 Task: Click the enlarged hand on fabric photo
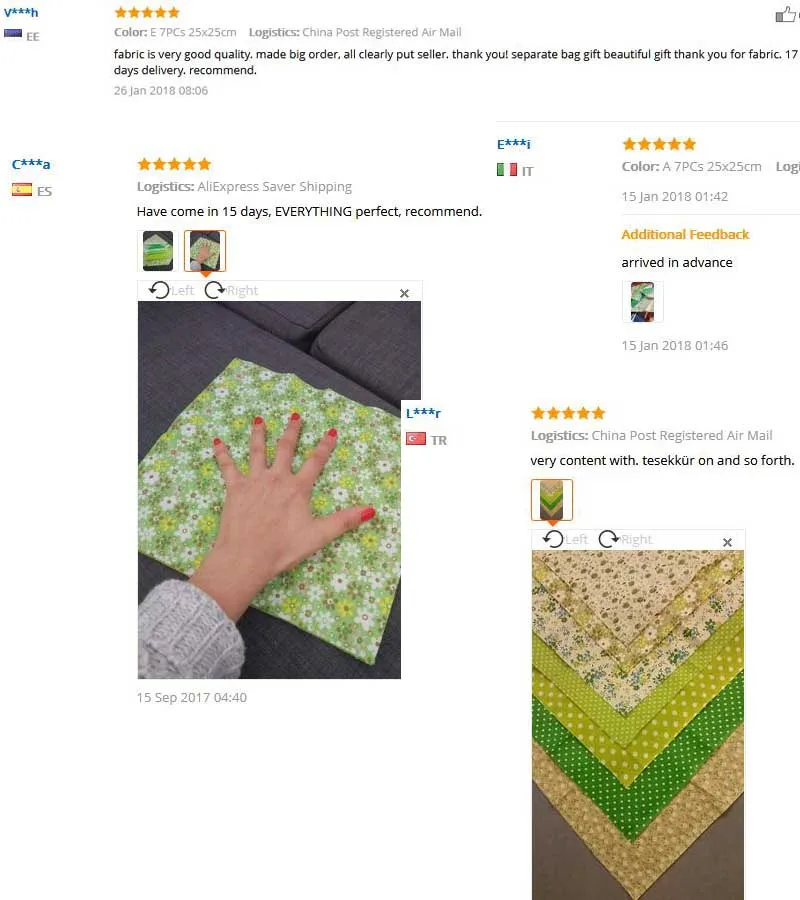[269, 490]
